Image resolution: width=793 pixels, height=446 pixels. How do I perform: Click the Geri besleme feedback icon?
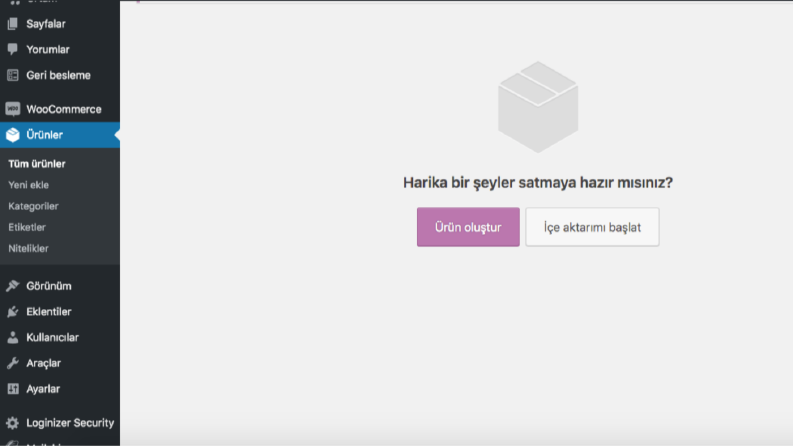tap(13, 75)
